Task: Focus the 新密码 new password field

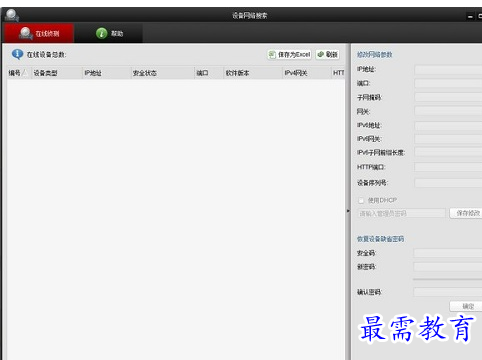Action: (448, 267)
